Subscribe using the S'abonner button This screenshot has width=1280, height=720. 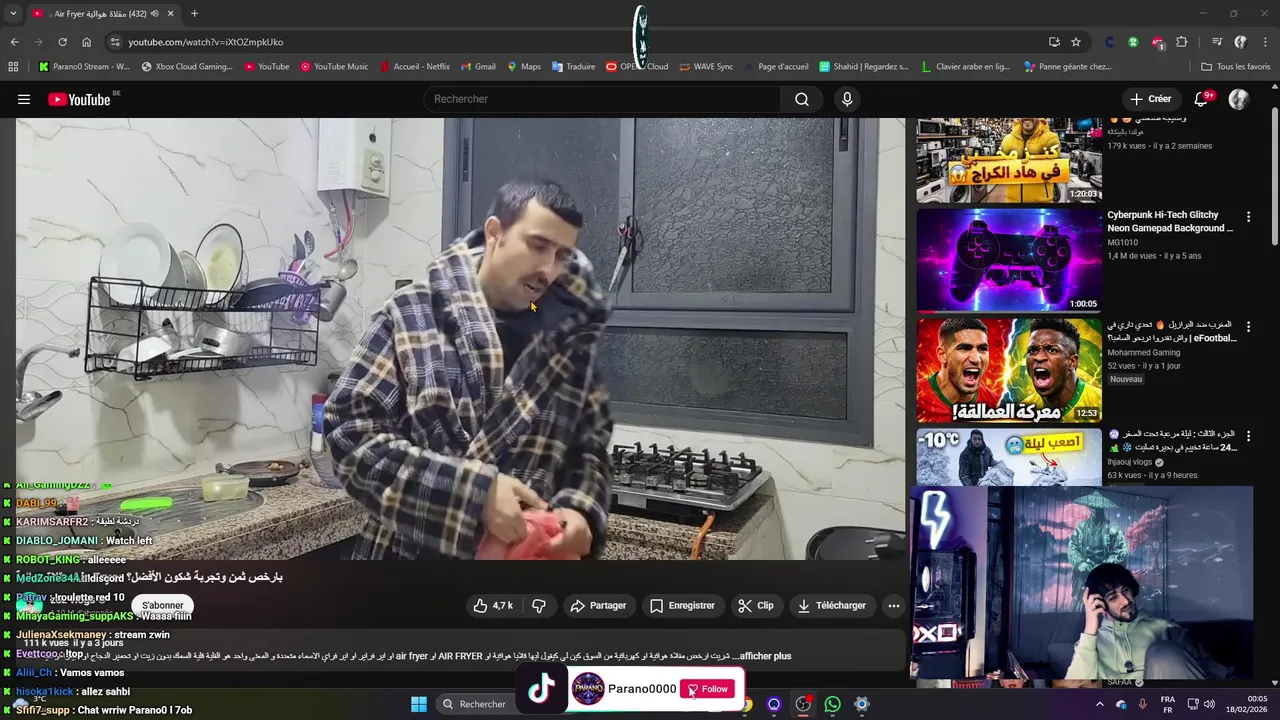tap(162, 605)
